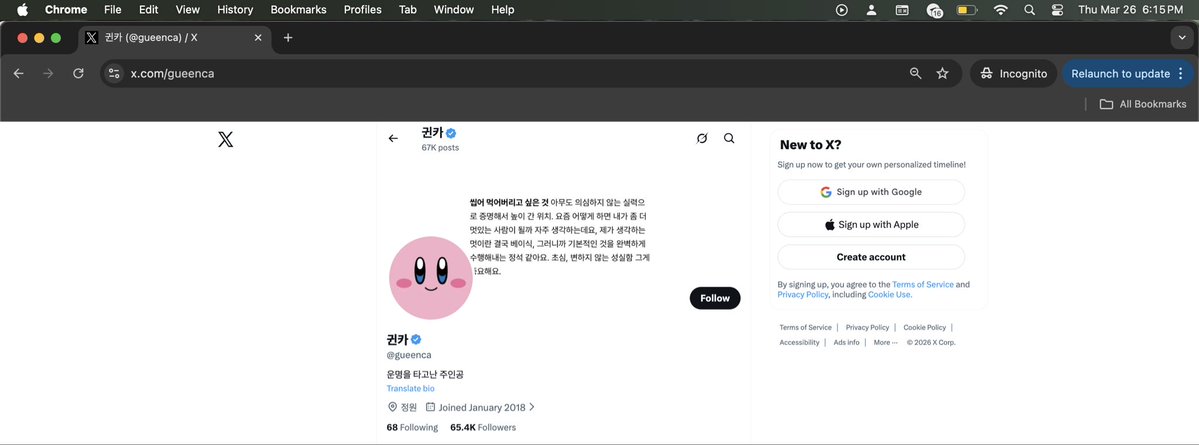Click play-circle icon in menu bar

[x=842, y=9]
